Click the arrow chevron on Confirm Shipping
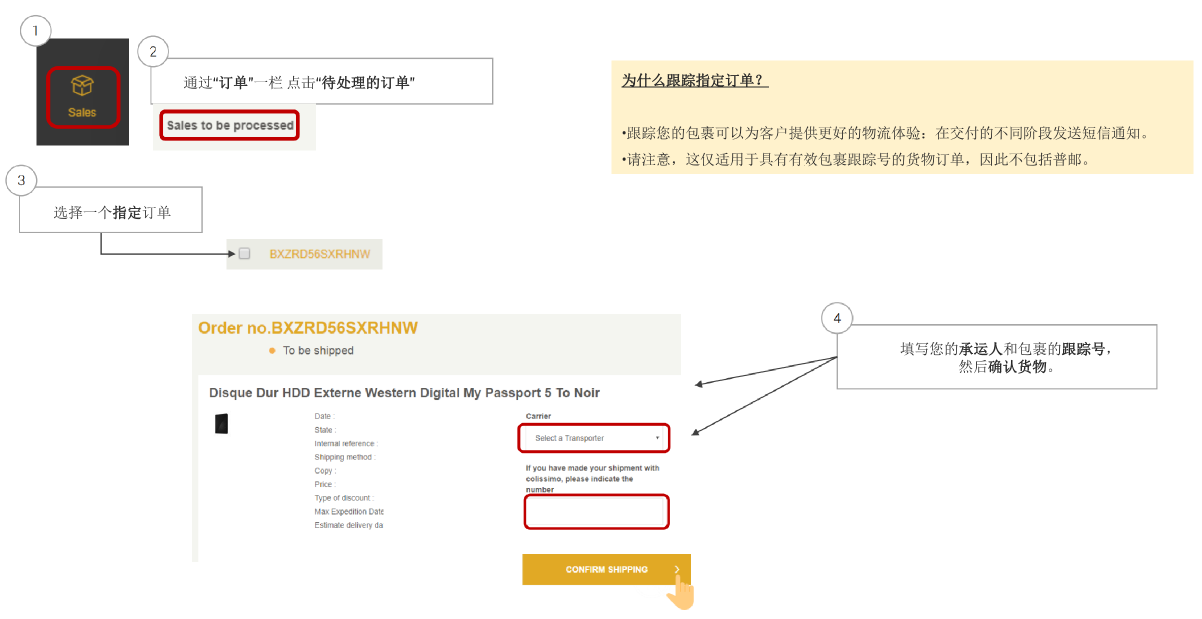Screen dimensions: 1202x619 coord(677,570)
